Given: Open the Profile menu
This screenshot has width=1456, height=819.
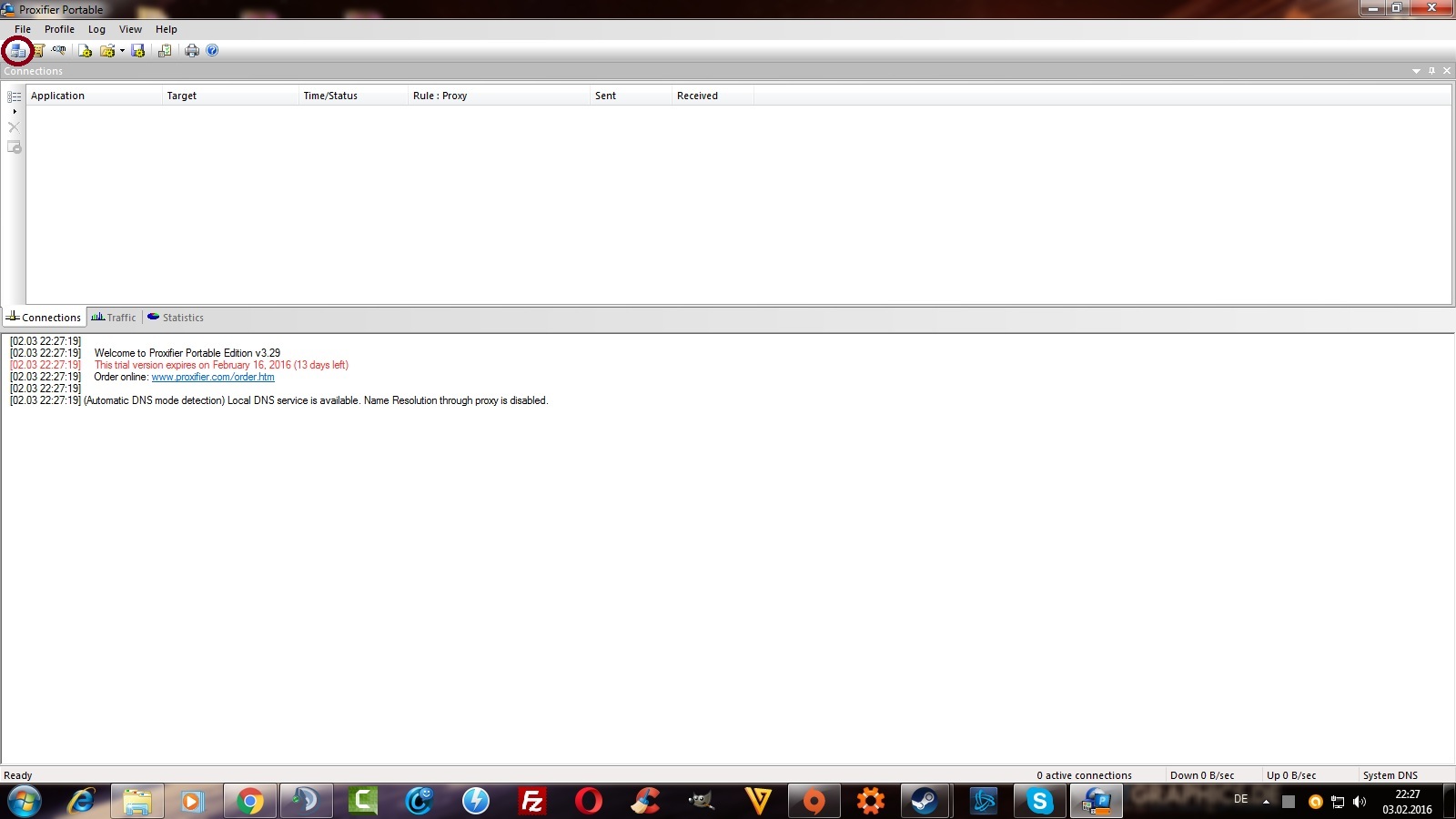Looking at the screenshot, I should tap(59, 29).
